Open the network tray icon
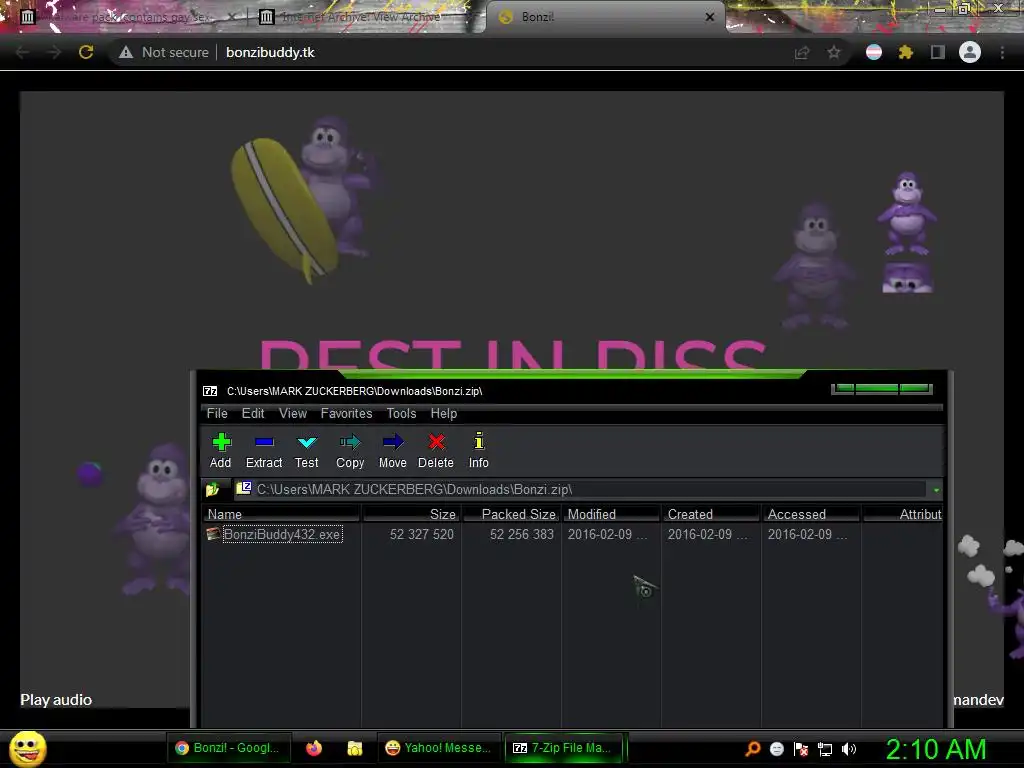Image resolution: width=1024 pixels, height=768 pixels. (825, 748)
